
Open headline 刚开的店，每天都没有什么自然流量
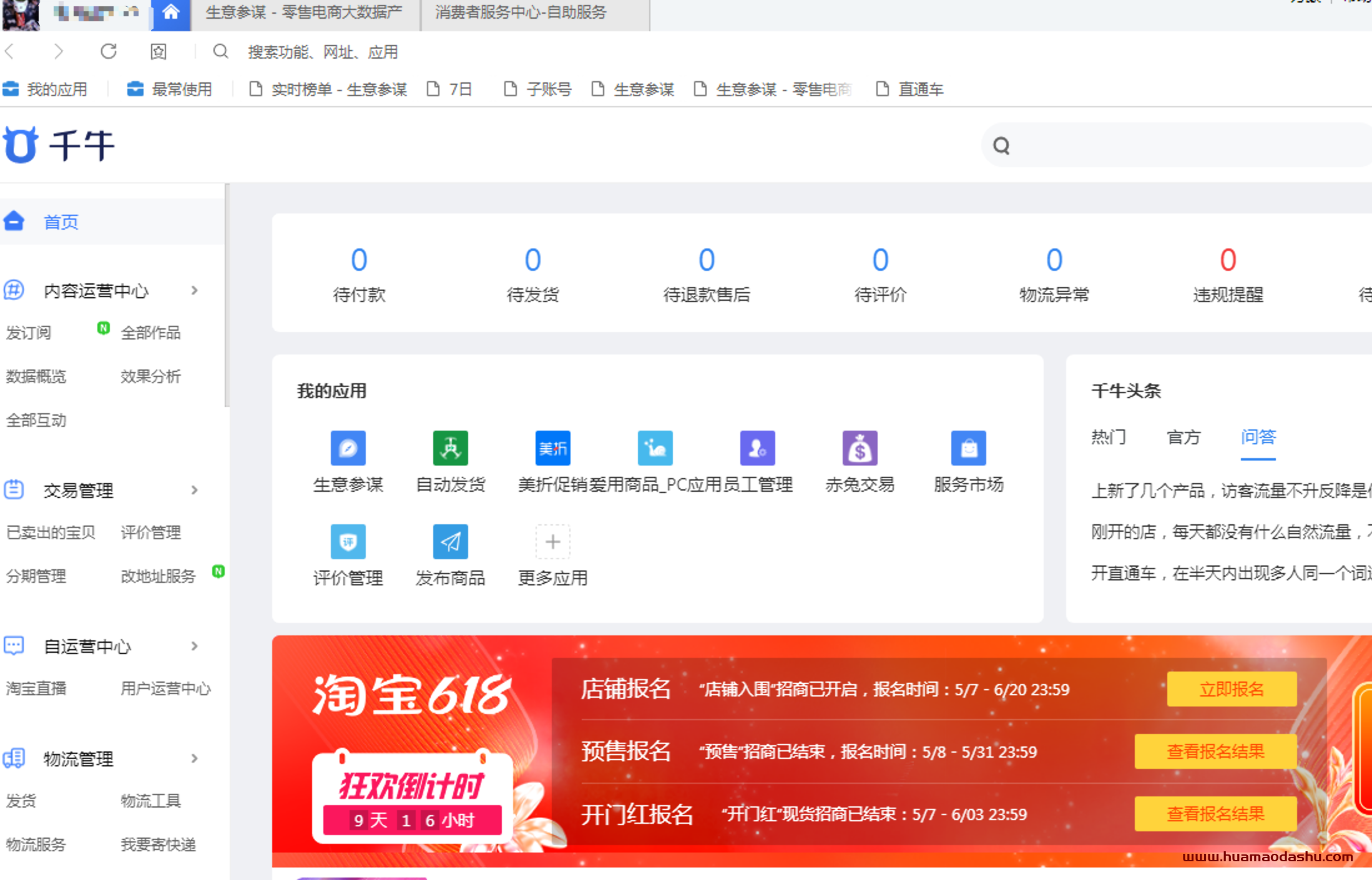(x=1231, y=532)
